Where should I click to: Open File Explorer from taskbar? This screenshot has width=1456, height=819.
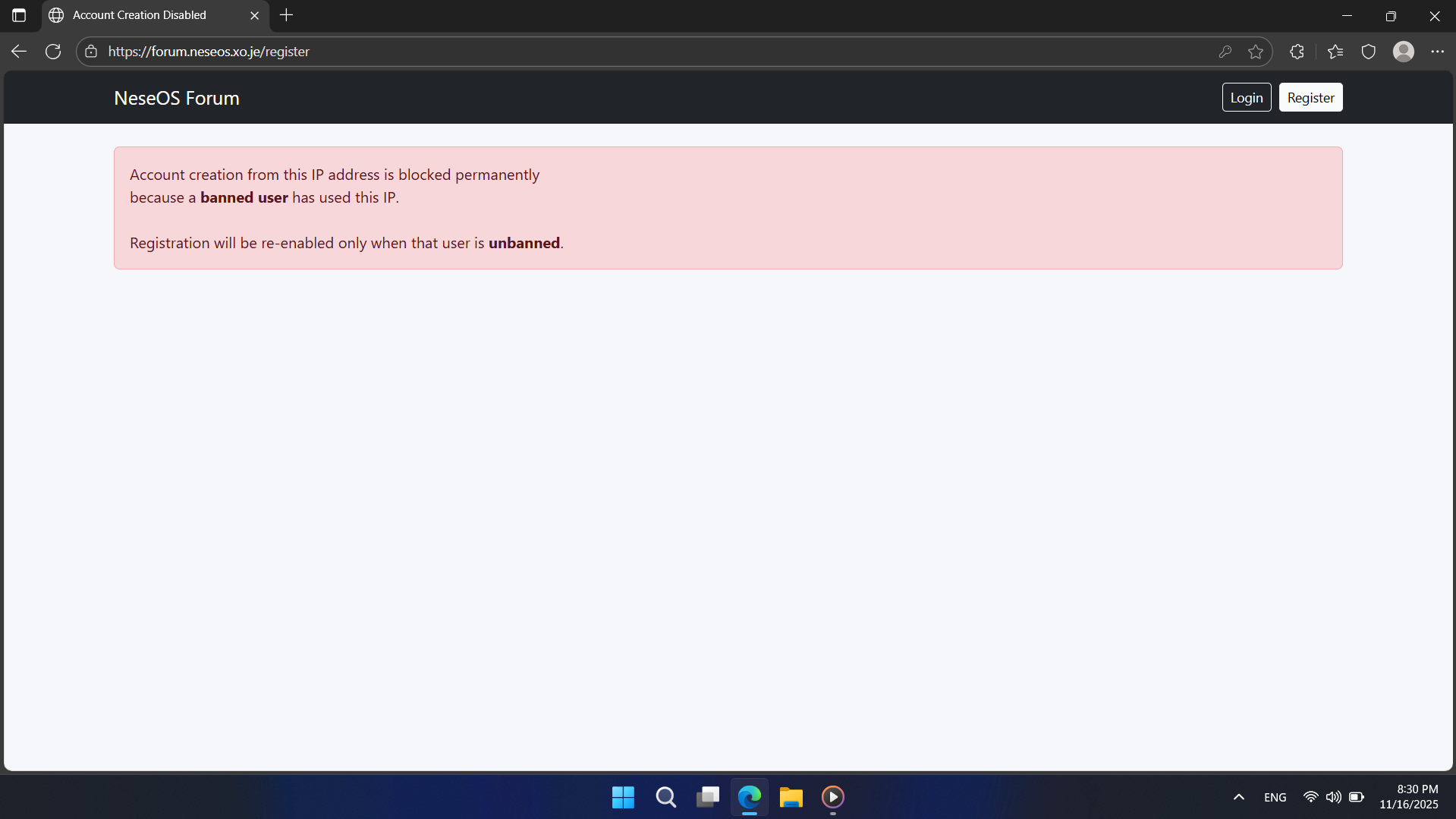pos(791,797)
